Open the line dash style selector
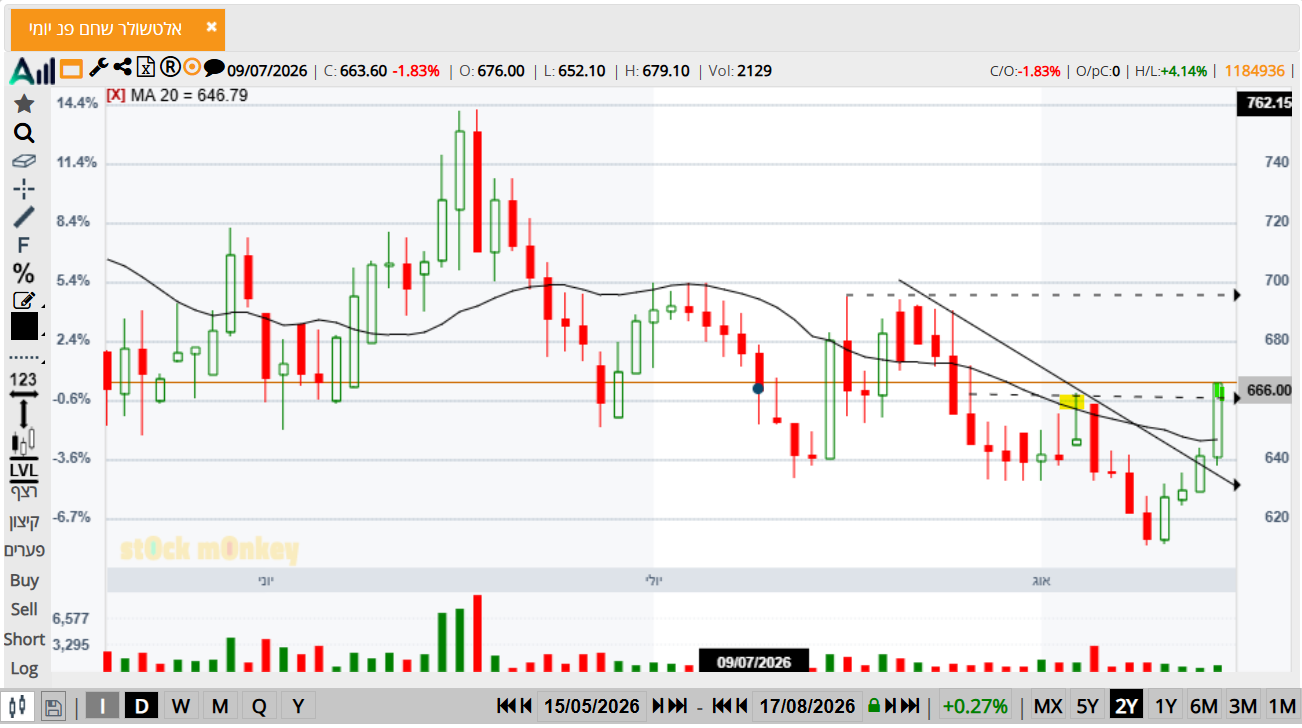 tap(24, 357)
